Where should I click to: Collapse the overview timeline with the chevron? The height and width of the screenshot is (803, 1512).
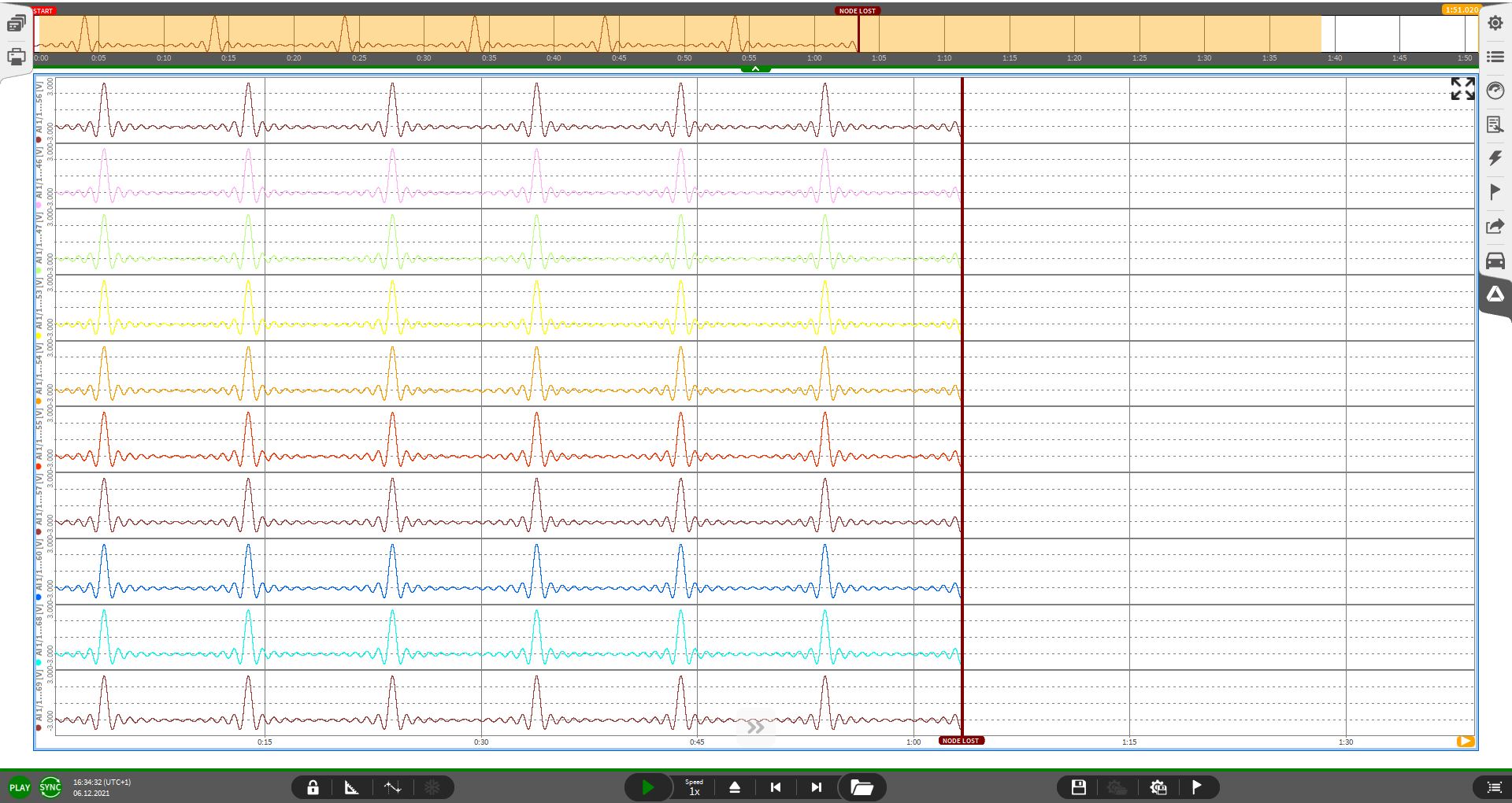[x=755, y=68]
